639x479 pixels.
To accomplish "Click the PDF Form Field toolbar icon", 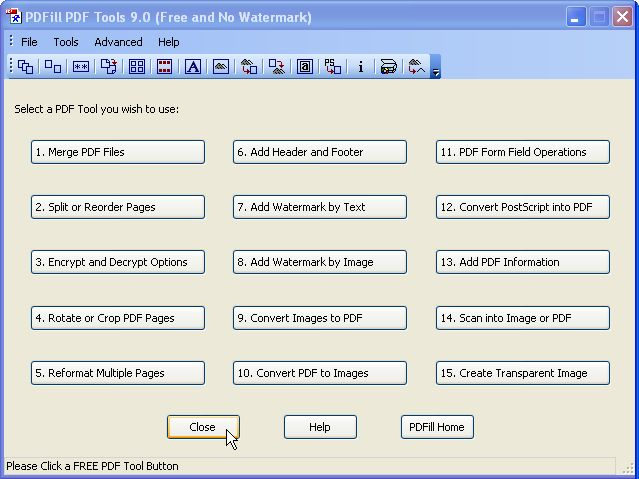I will click(305, 66).
